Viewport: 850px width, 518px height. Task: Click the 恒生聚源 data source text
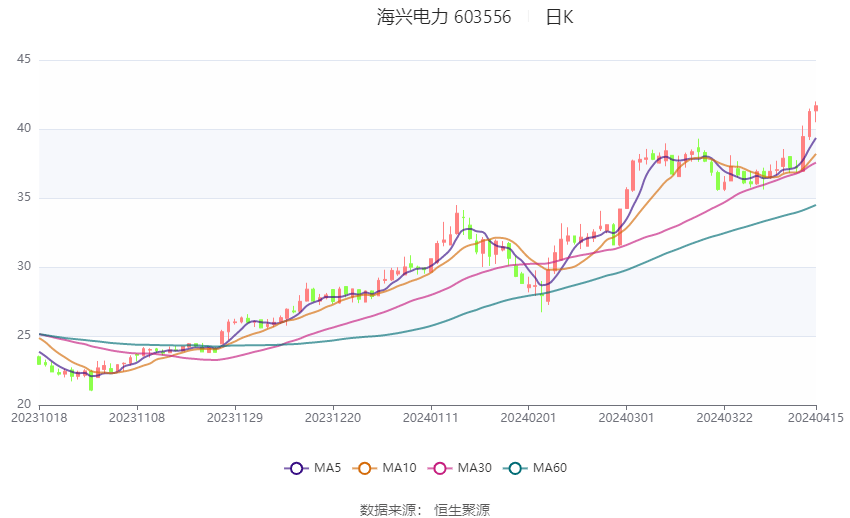pos(462,510)
